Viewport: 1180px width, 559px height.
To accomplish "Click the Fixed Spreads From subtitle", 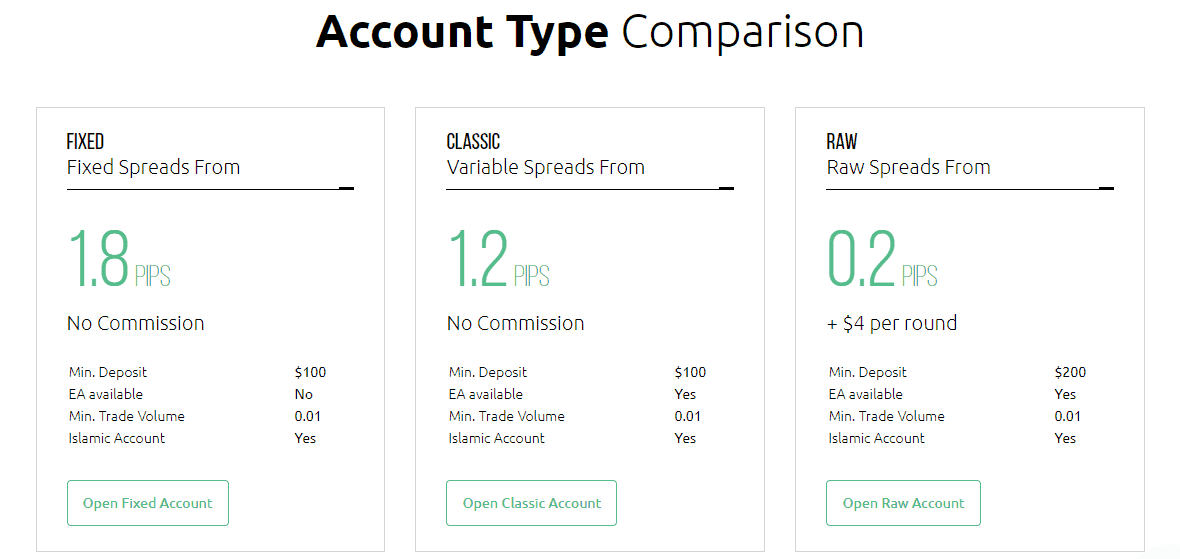I will click(x=153, y=167).
